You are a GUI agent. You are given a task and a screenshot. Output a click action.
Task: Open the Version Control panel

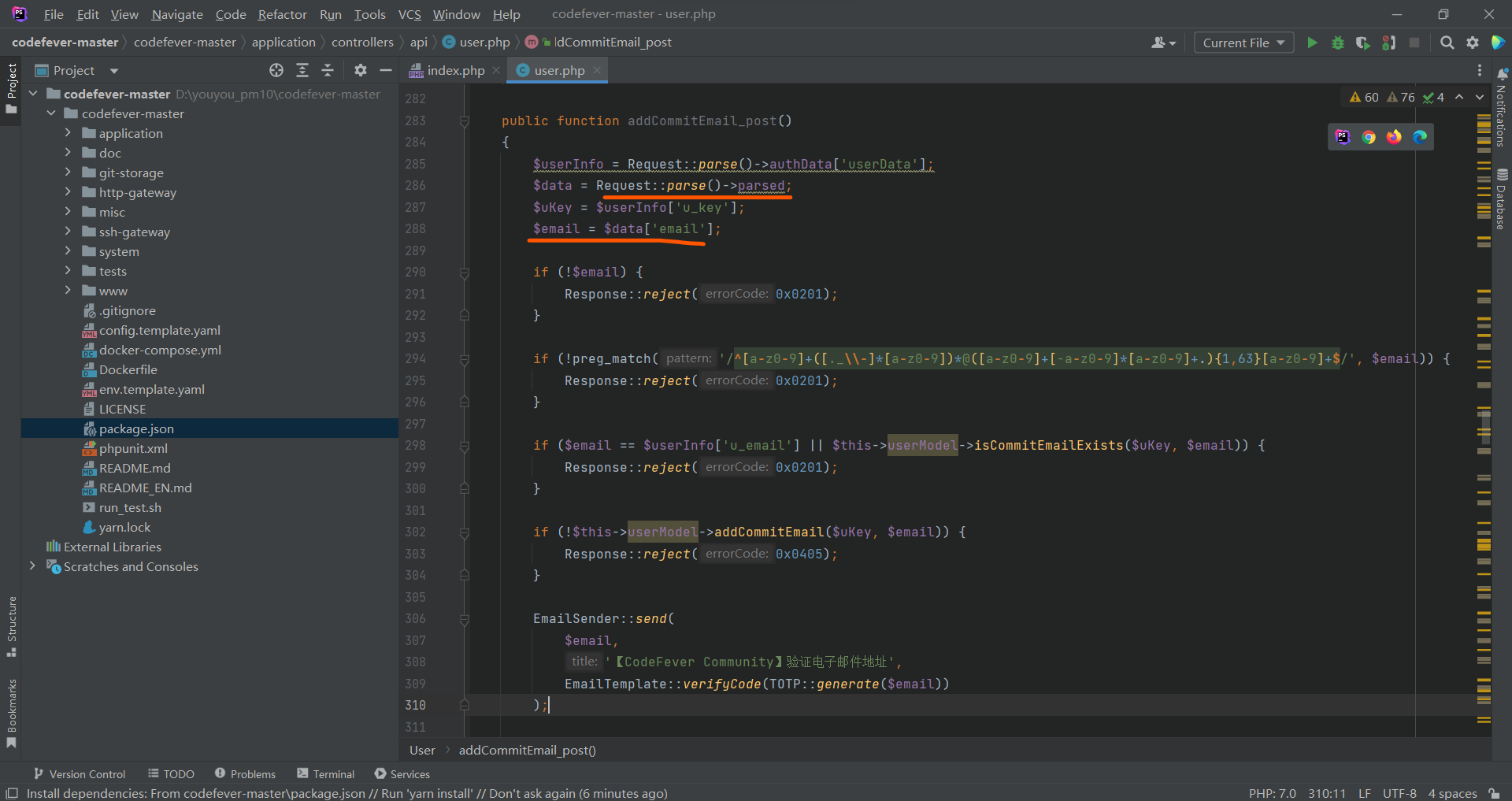click(x=80, y=774)
